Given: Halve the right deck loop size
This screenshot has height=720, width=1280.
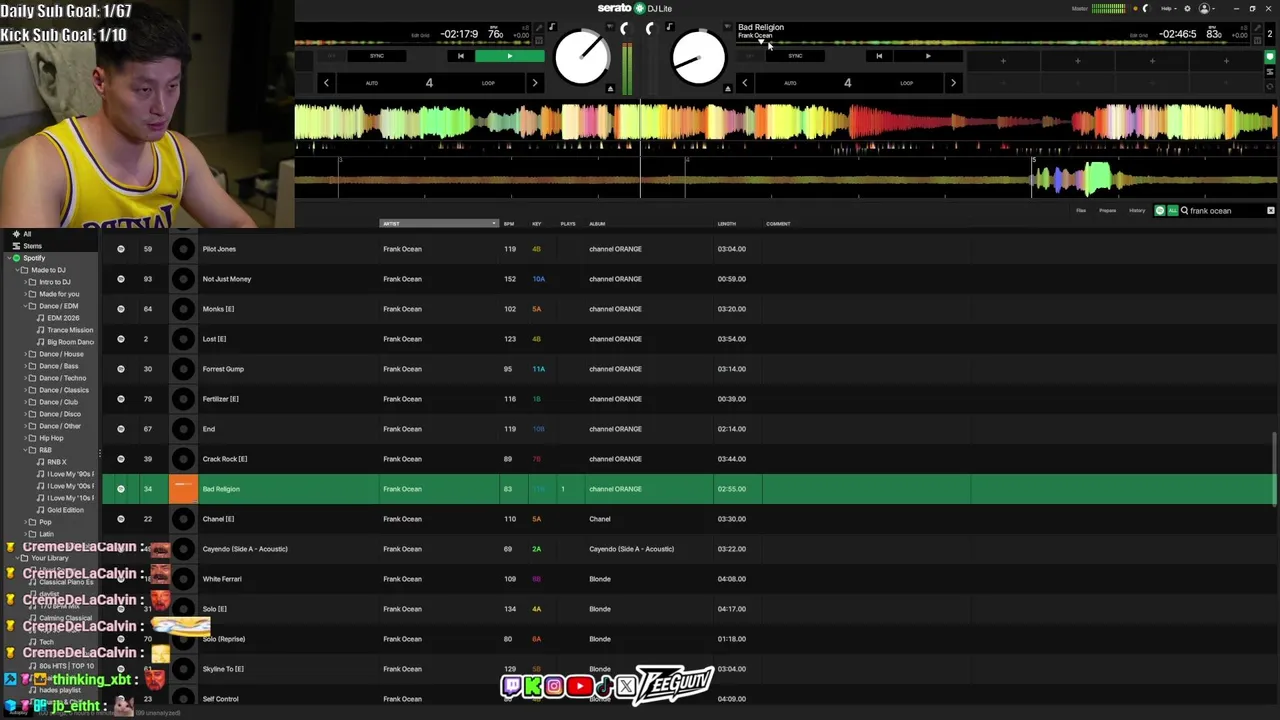Looking at the screenshot, I should coord(745,83).
